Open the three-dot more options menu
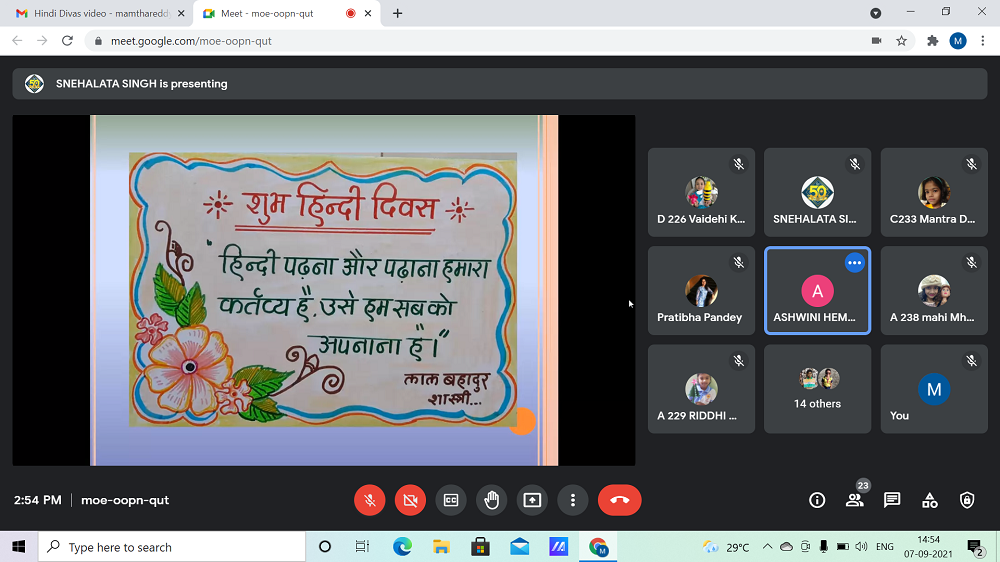The width and height of the screenshot is (1000, 562). click(x=572, y=500)
